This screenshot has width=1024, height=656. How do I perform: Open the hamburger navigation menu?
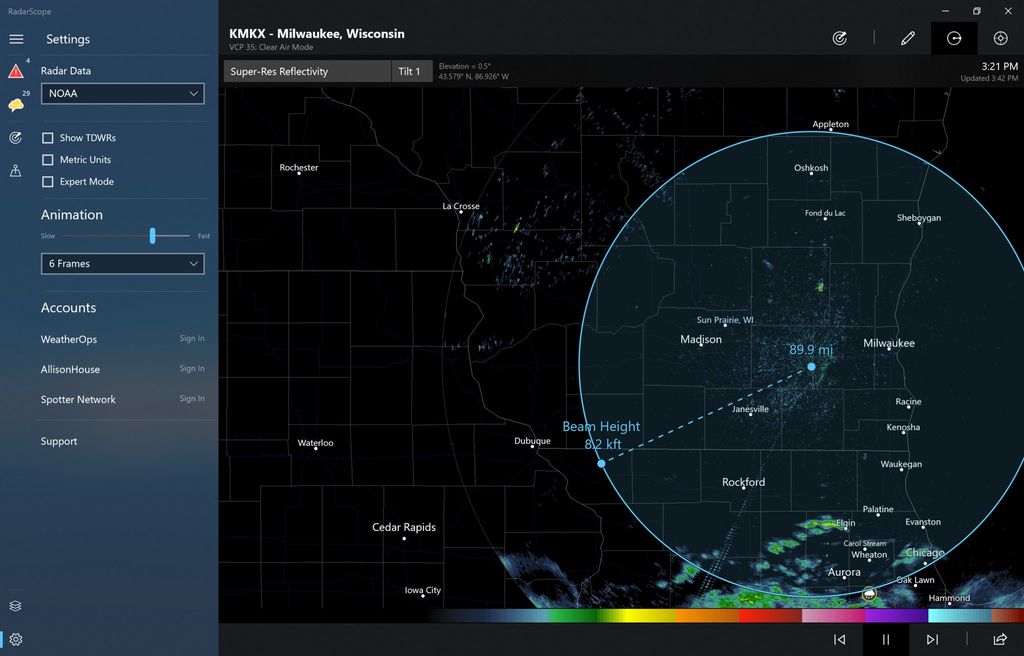point(16,40)
